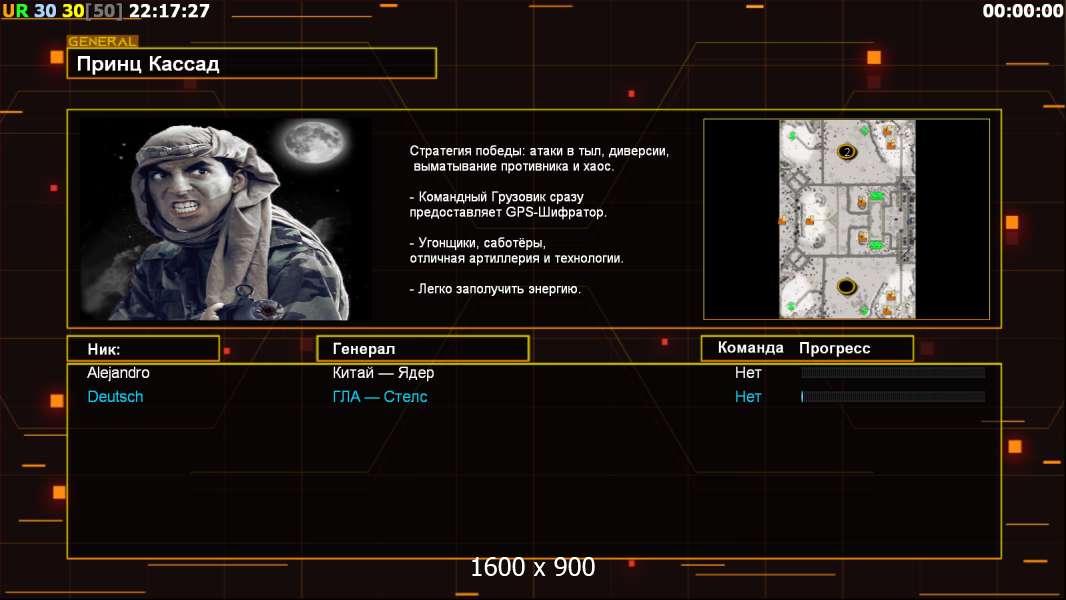Select player name Alejandro
The image size is (1066, 600).
tap(118, 372)
